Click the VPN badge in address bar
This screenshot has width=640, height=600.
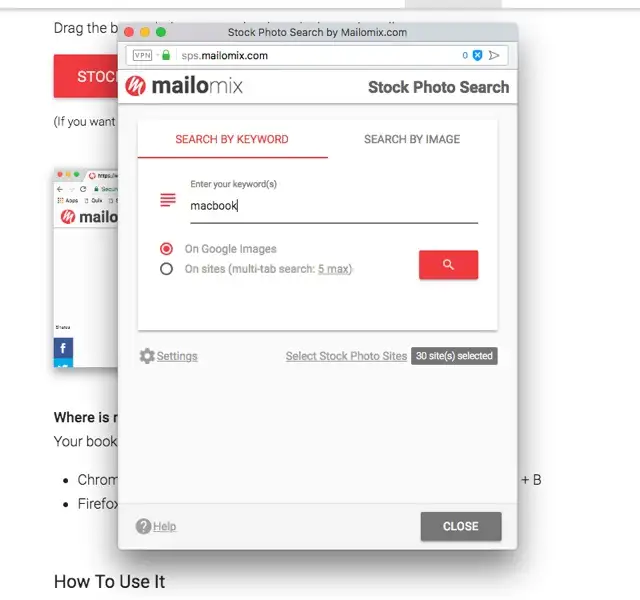(142, 55)
